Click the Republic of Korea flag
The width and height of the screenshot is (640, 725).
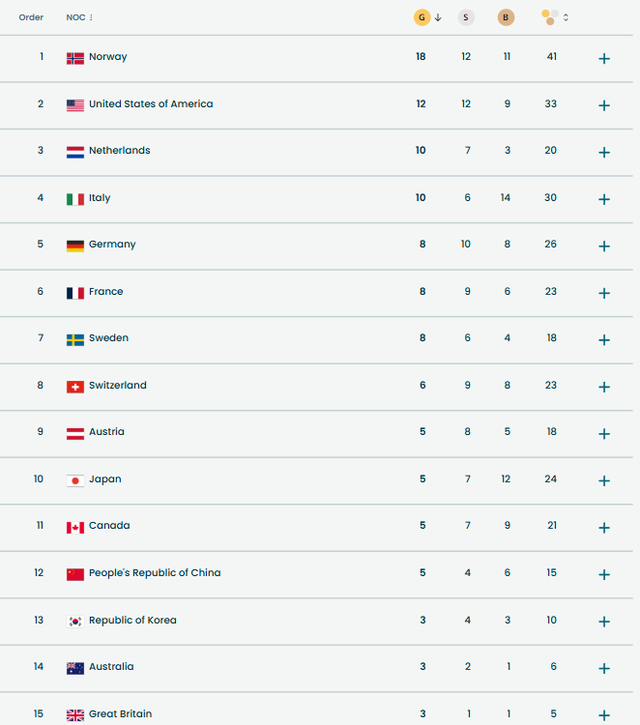click(x=75, y=621)
